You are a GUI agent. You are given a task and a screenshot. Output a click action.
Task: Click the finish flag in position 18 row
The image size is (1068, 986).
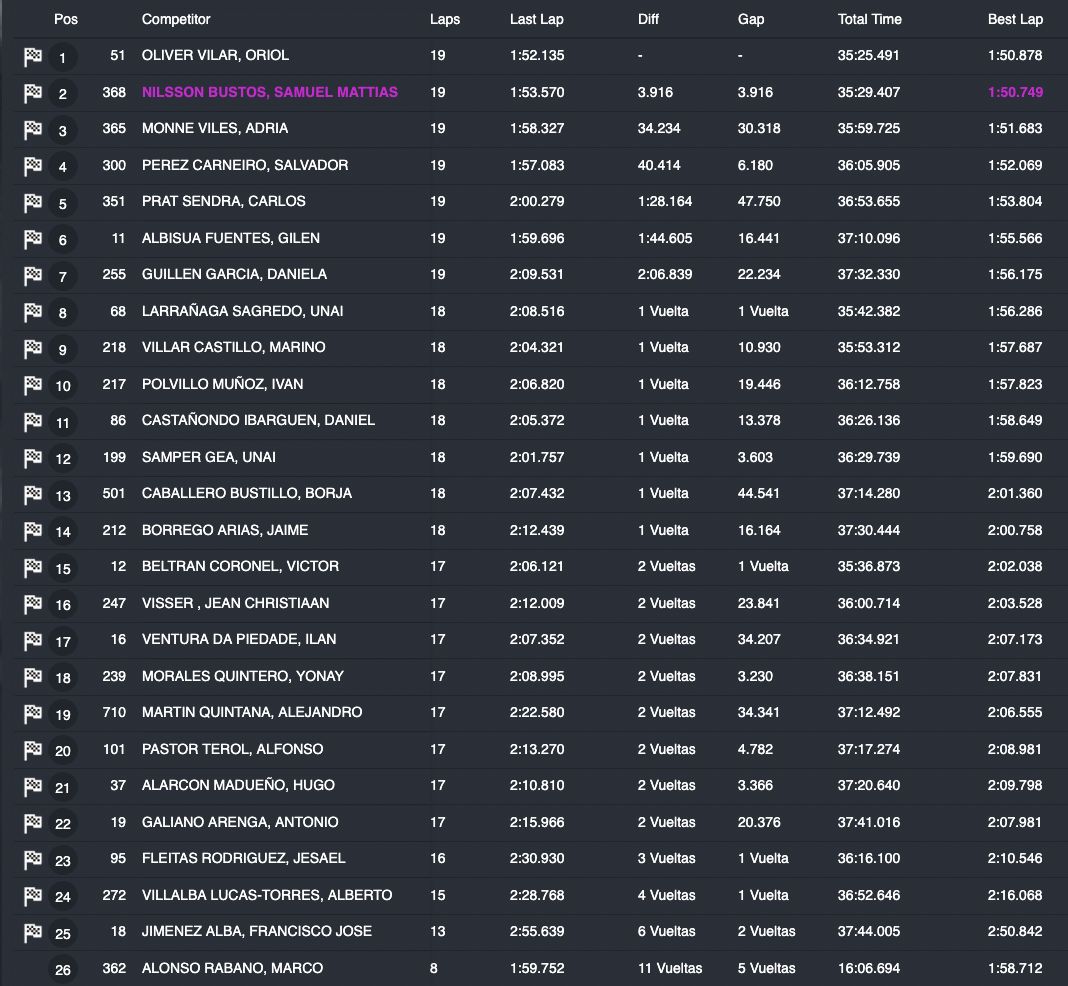[32, 677]
